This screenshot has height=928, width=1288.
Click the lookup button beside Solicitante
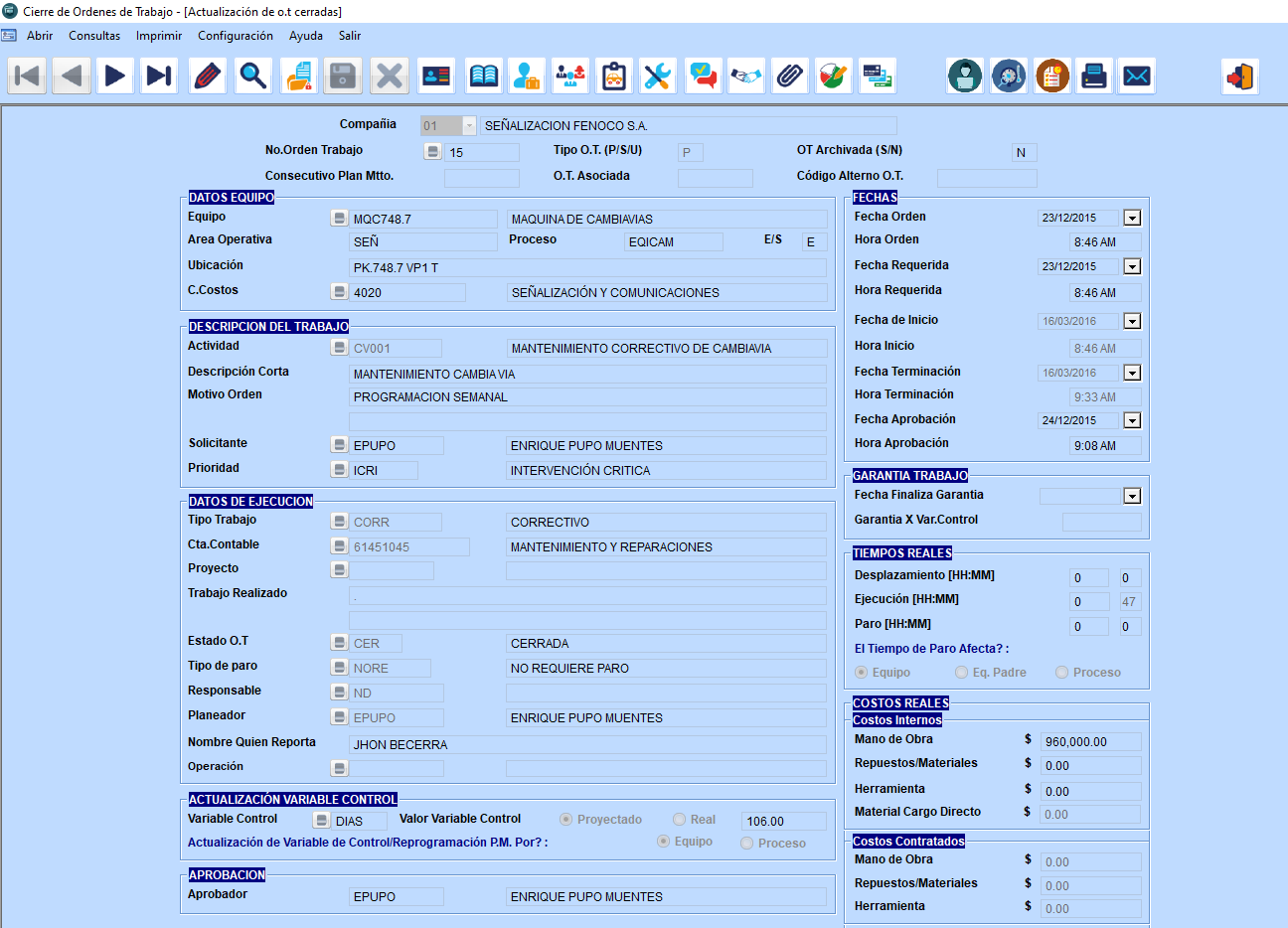pos(339,444)
